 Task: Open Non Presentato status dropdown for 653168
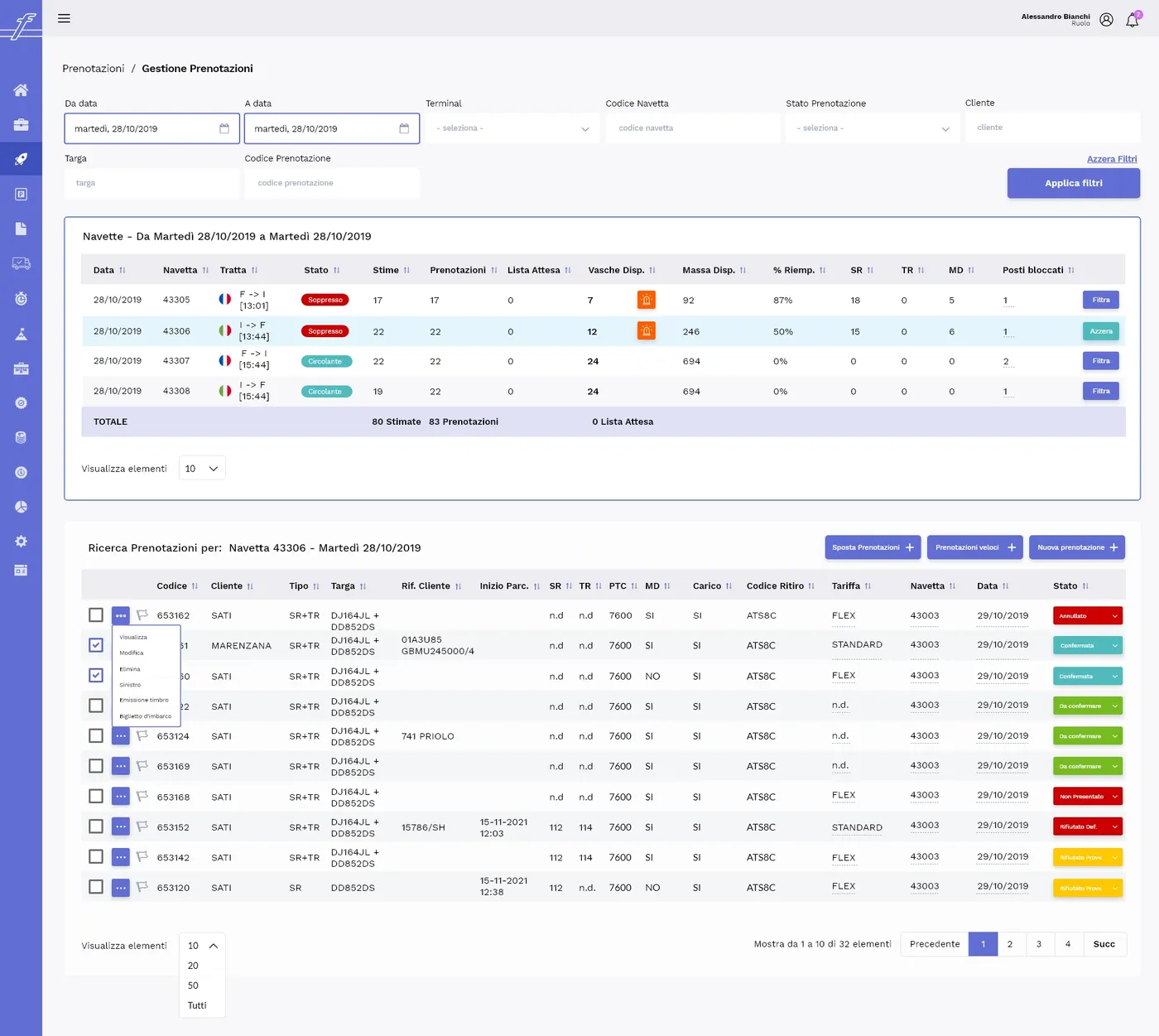click(1088, 797)
